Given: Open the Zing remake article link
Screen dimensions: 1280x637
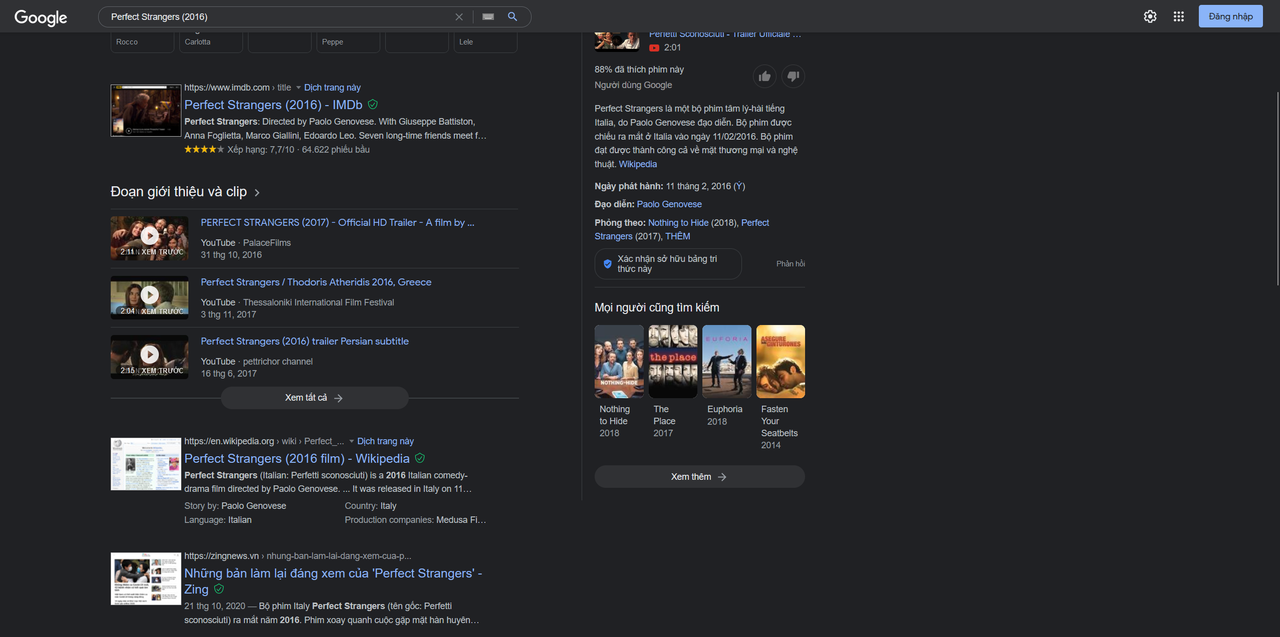Looking at the screenshot, I should [333, 581].
